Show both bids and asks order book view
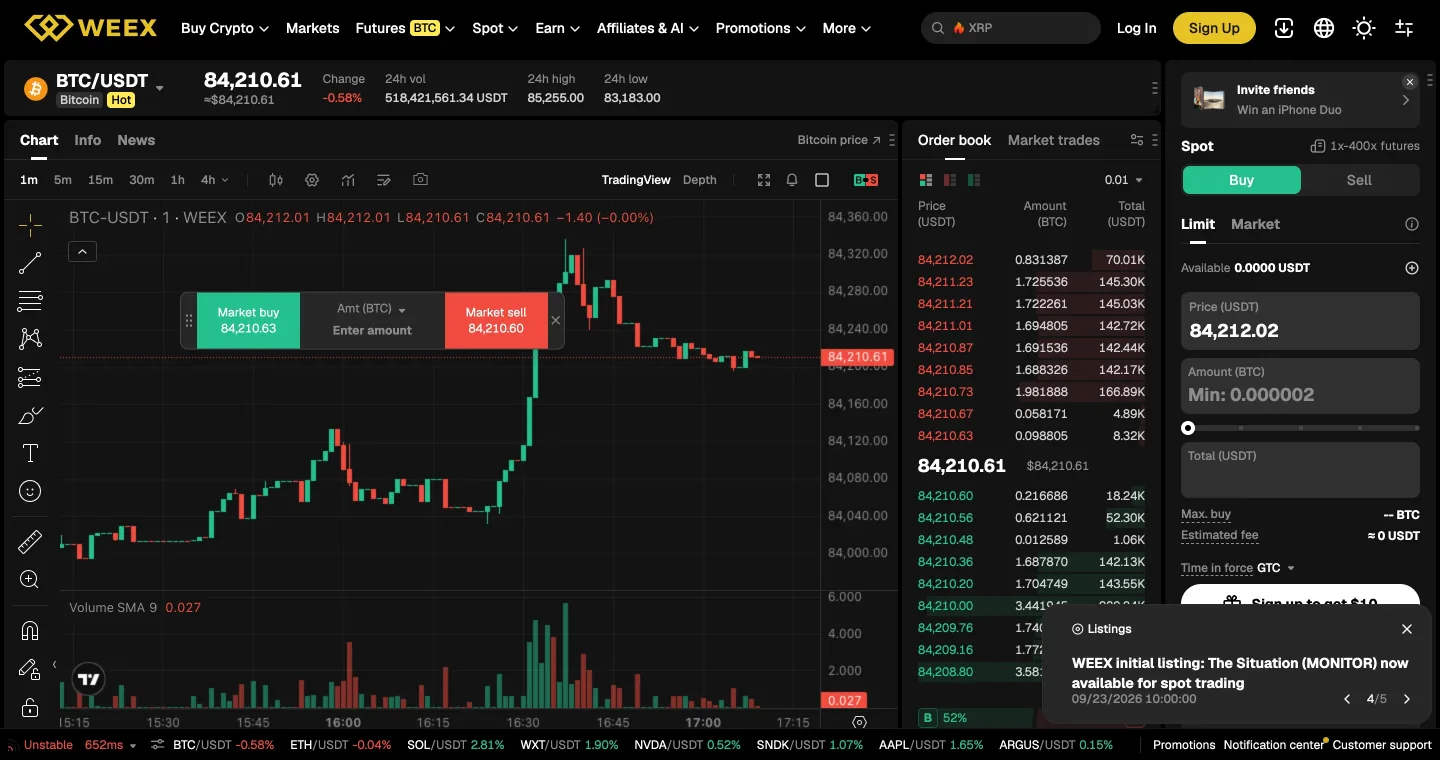1440x760 pixels. point(926,180)
